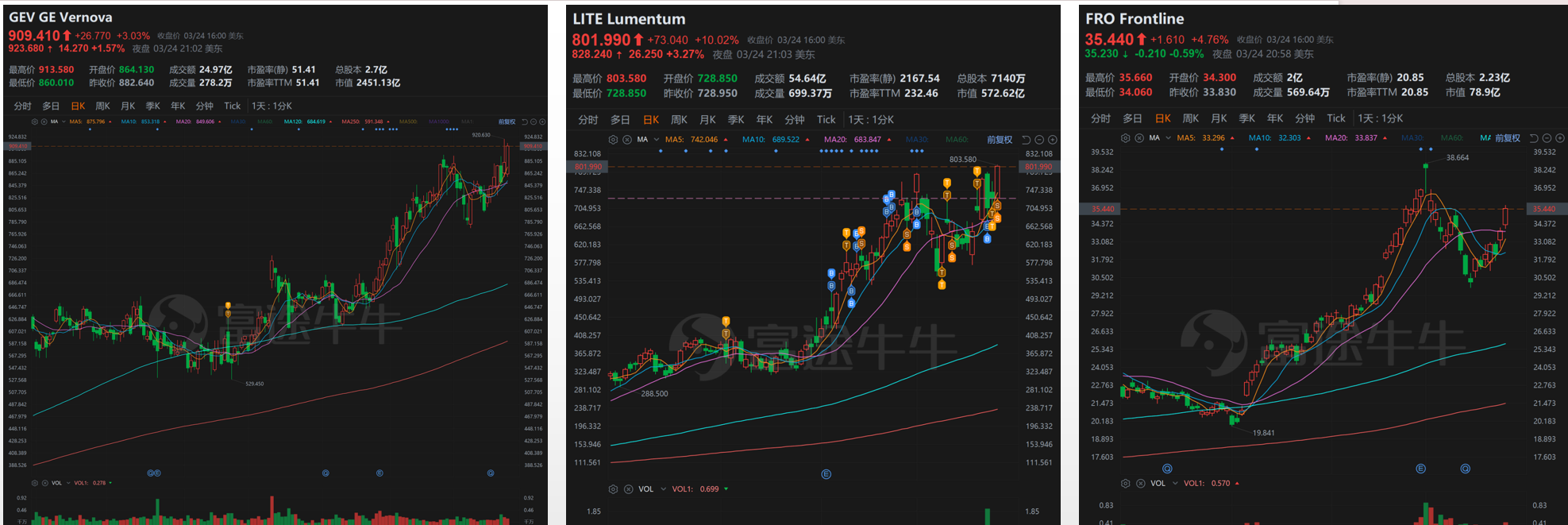
Task: Click 1天:1分K button in GEV panel
Action: tap(272, 106)
